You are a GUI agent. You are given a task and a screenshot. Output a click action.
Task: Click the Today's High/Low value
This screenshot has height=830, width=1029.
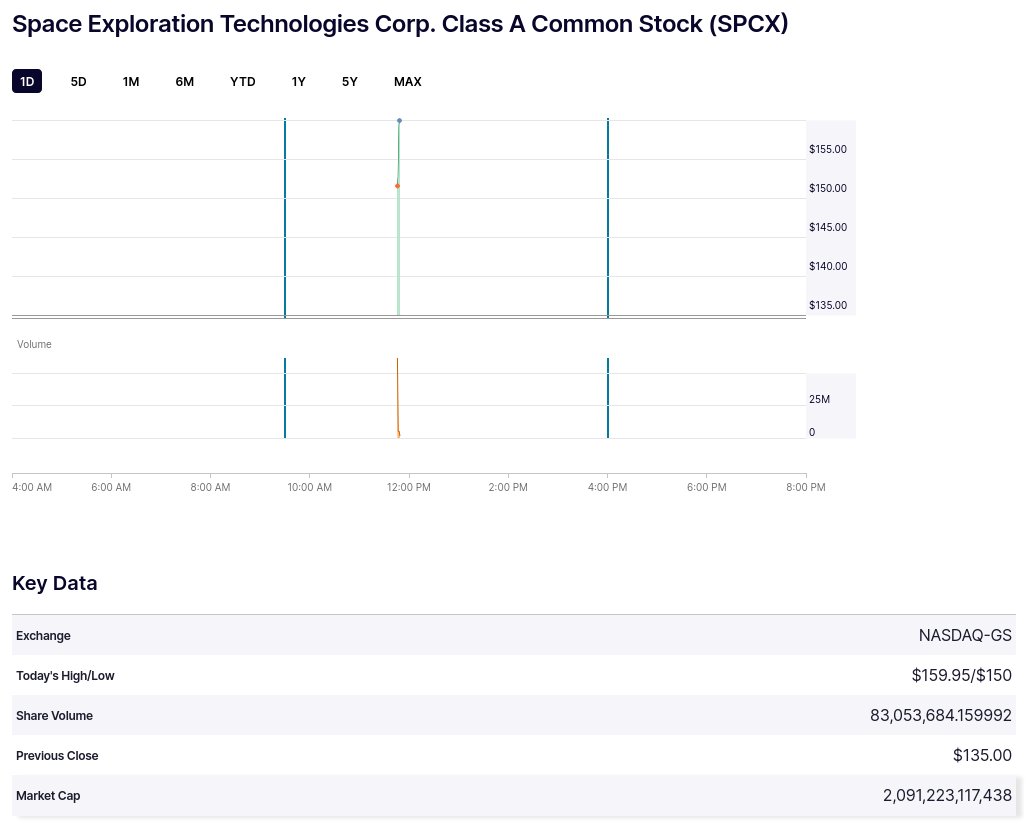click(961, 675)
